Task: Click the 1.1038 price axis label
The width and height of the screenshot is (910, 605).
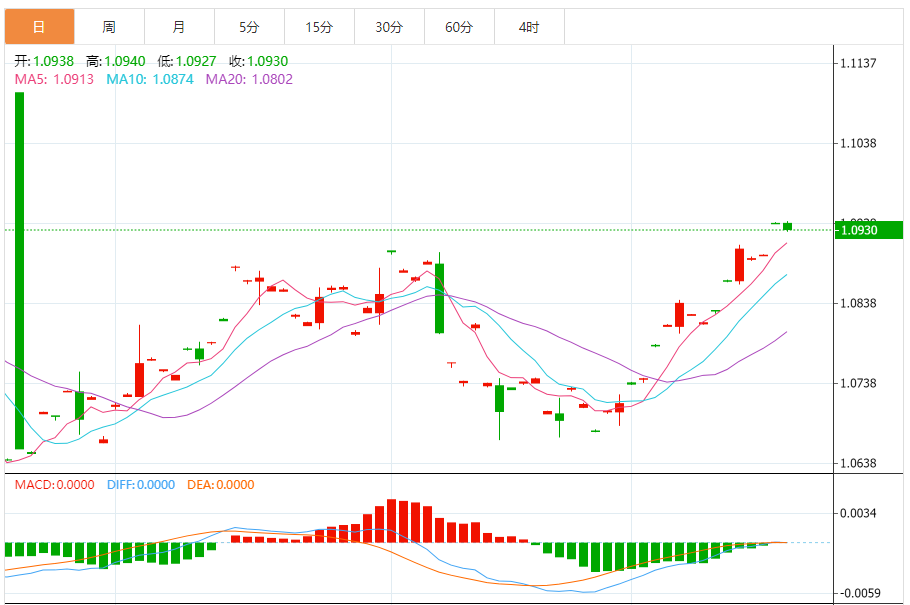Action: pos(858,143)
